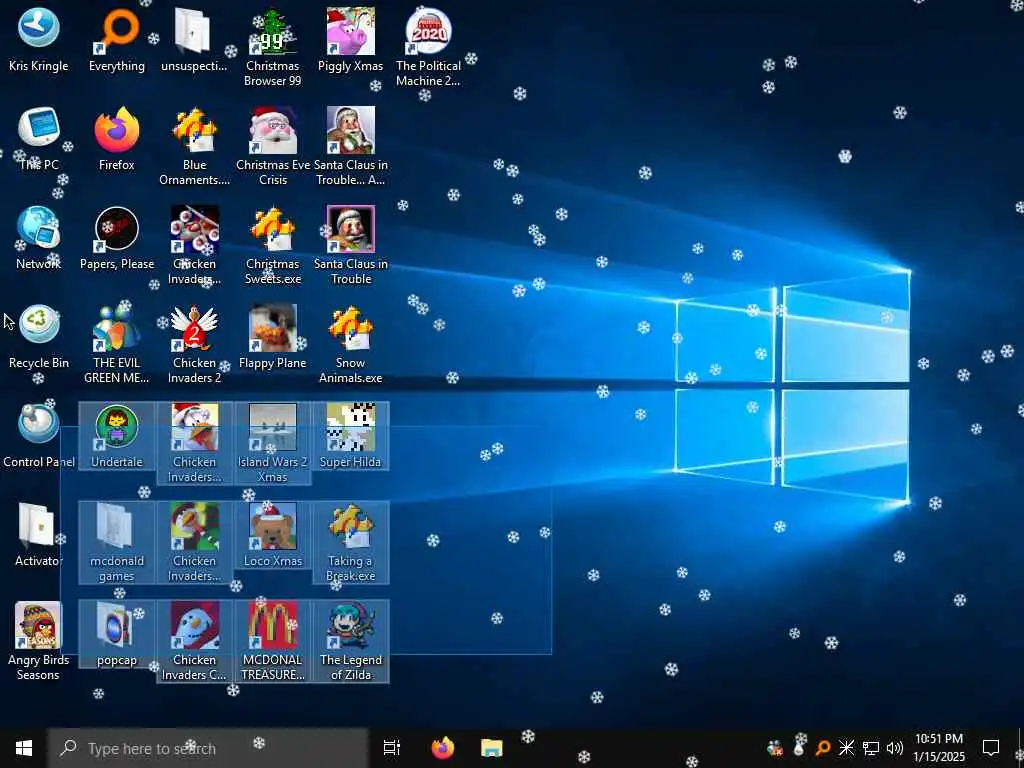
Task: Select Santa Claus in Trouble... A... icon
Action: coord(350,146)
